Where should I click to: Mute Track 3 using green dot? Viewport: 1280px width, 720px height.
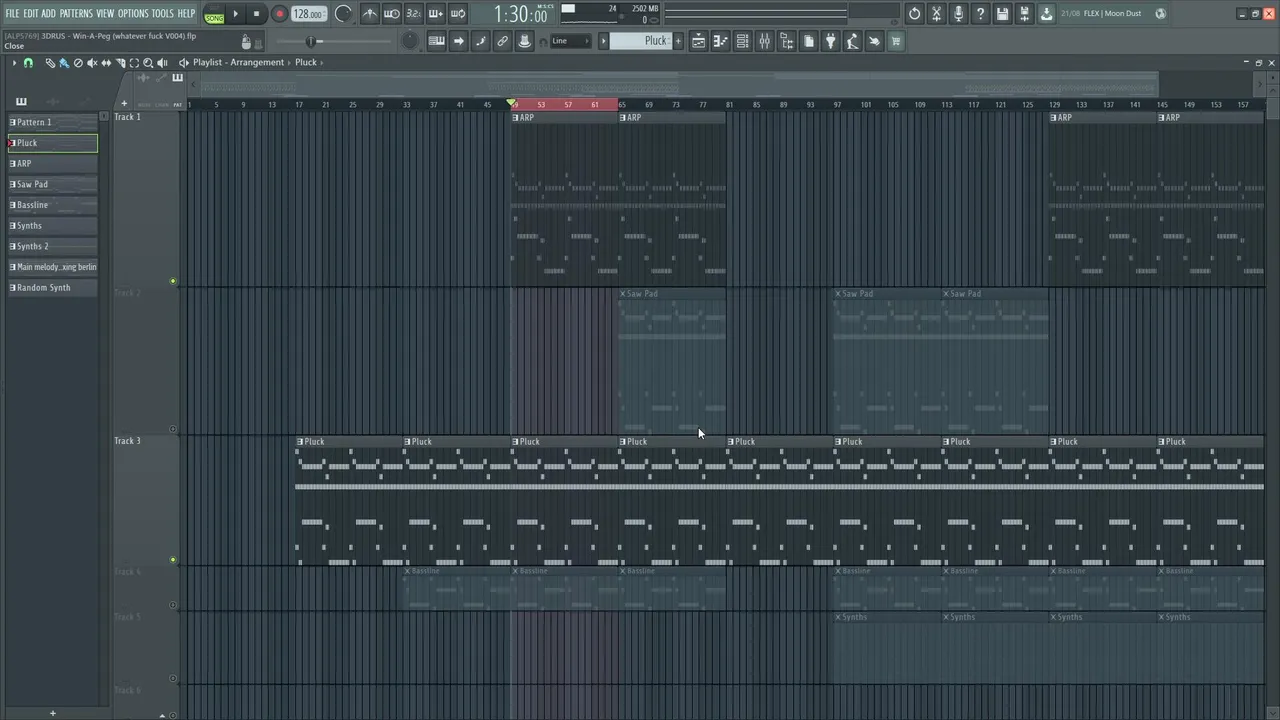coord(173,560)
